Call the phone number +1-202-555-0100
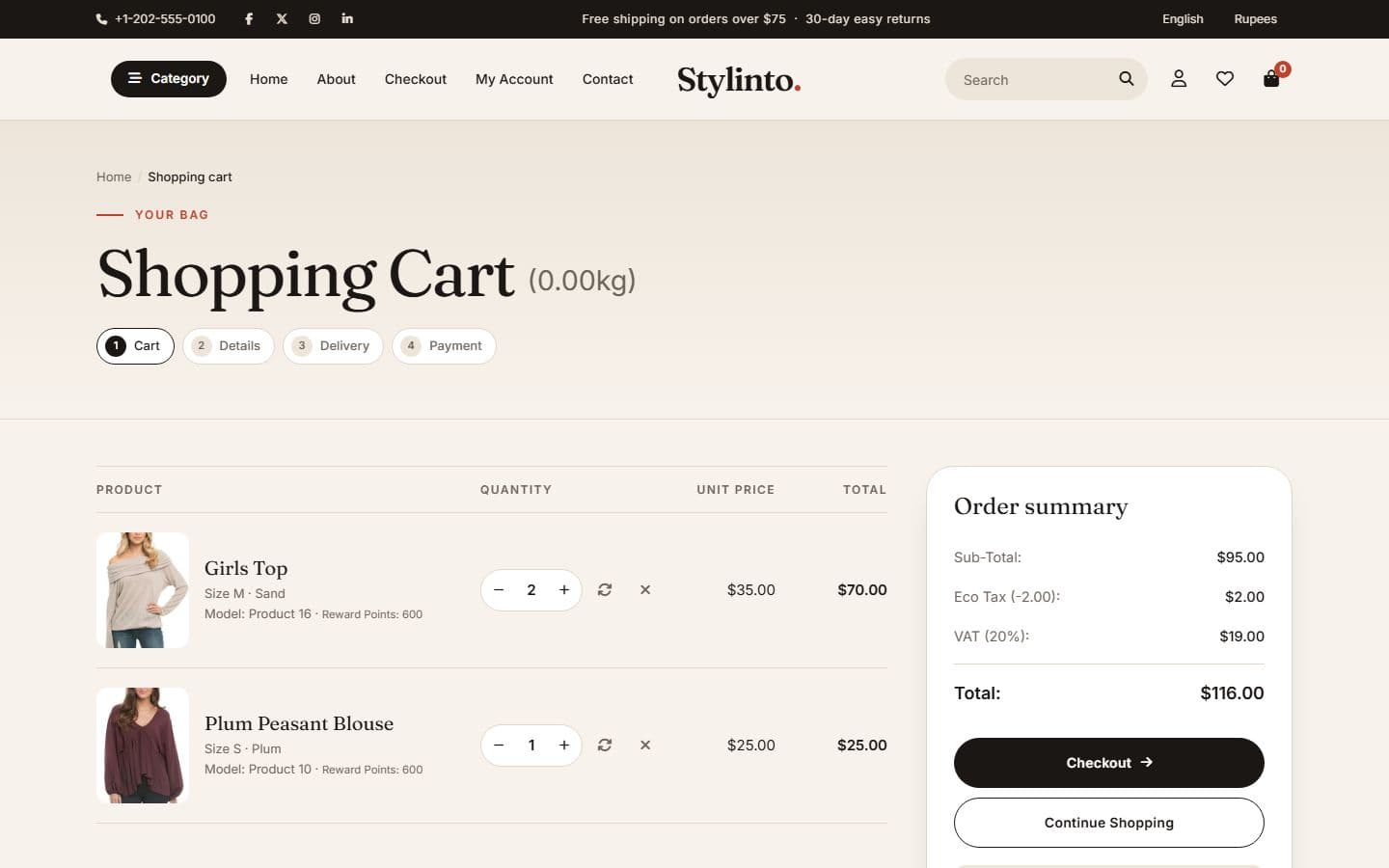The image size is (1389, 868). (156, 18)
